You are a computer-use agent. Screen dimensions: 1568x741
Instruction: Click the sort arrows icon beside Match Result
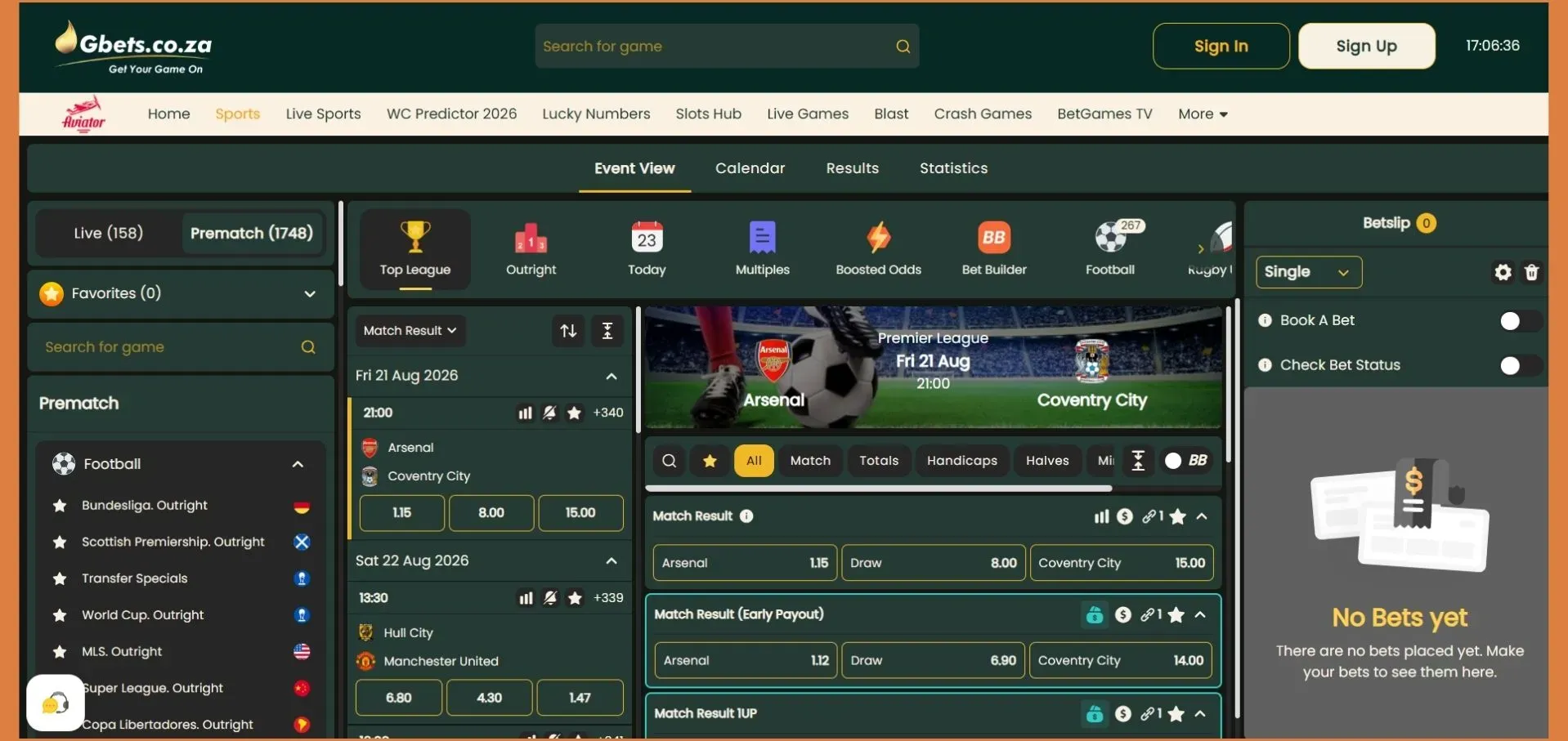568,331
